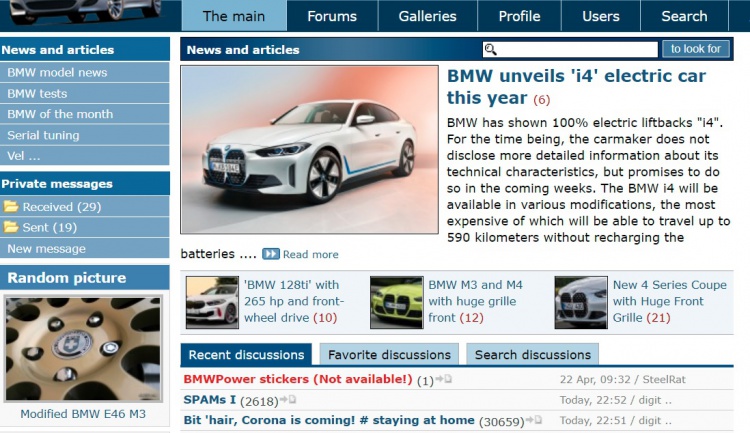Click the magnifier icon in search box

[x=490, y=49]
